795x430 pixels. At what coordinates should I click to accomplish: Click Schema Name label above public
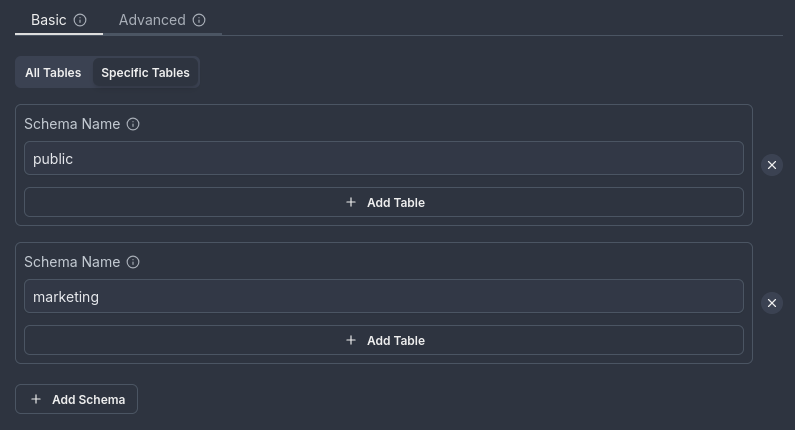pyautogui.click(x=72, y=125)
